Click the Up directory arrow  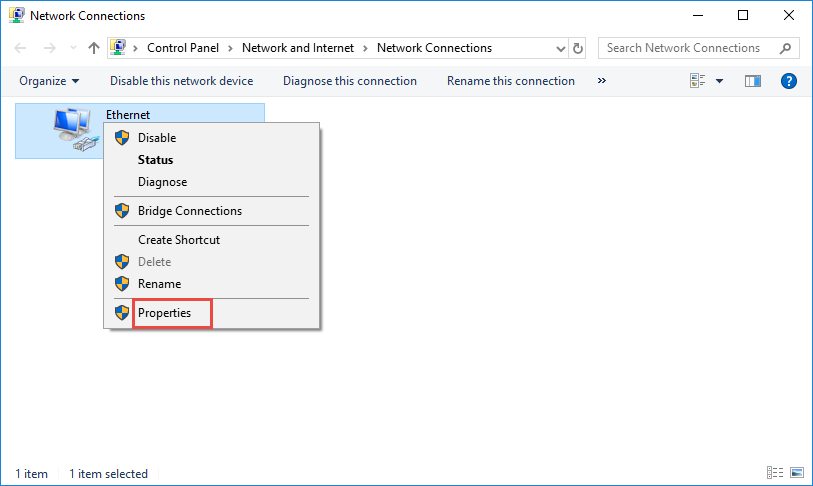(94, 48)
